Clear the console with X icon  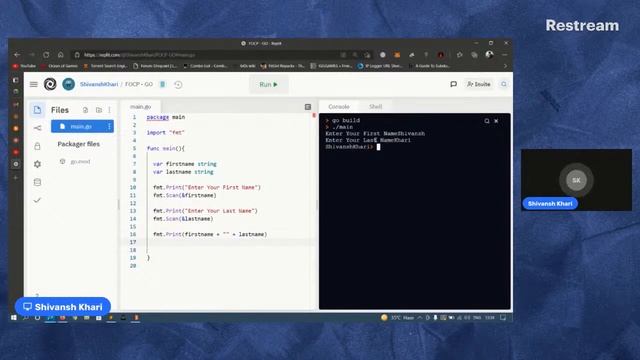click(x=496, y=121)
